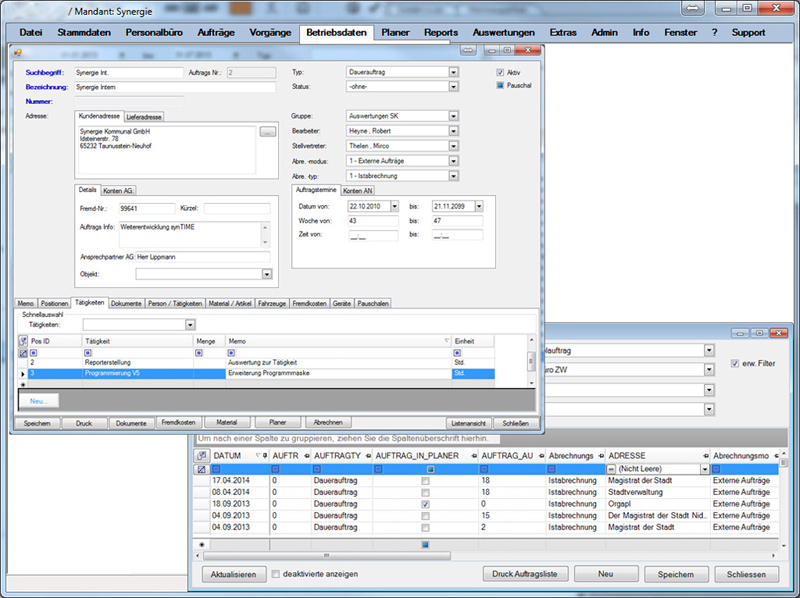This screenshot has height=598, width=800.
Task: Open the Betriebsdaten menu
Action: (335, 32)
